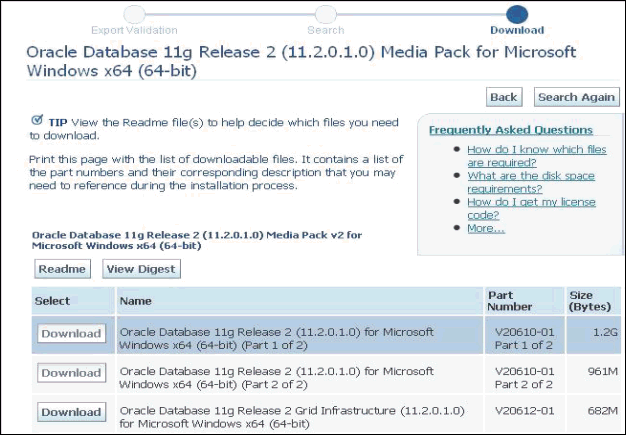
Task: Select the Download step circle
Action: [517, 14]
